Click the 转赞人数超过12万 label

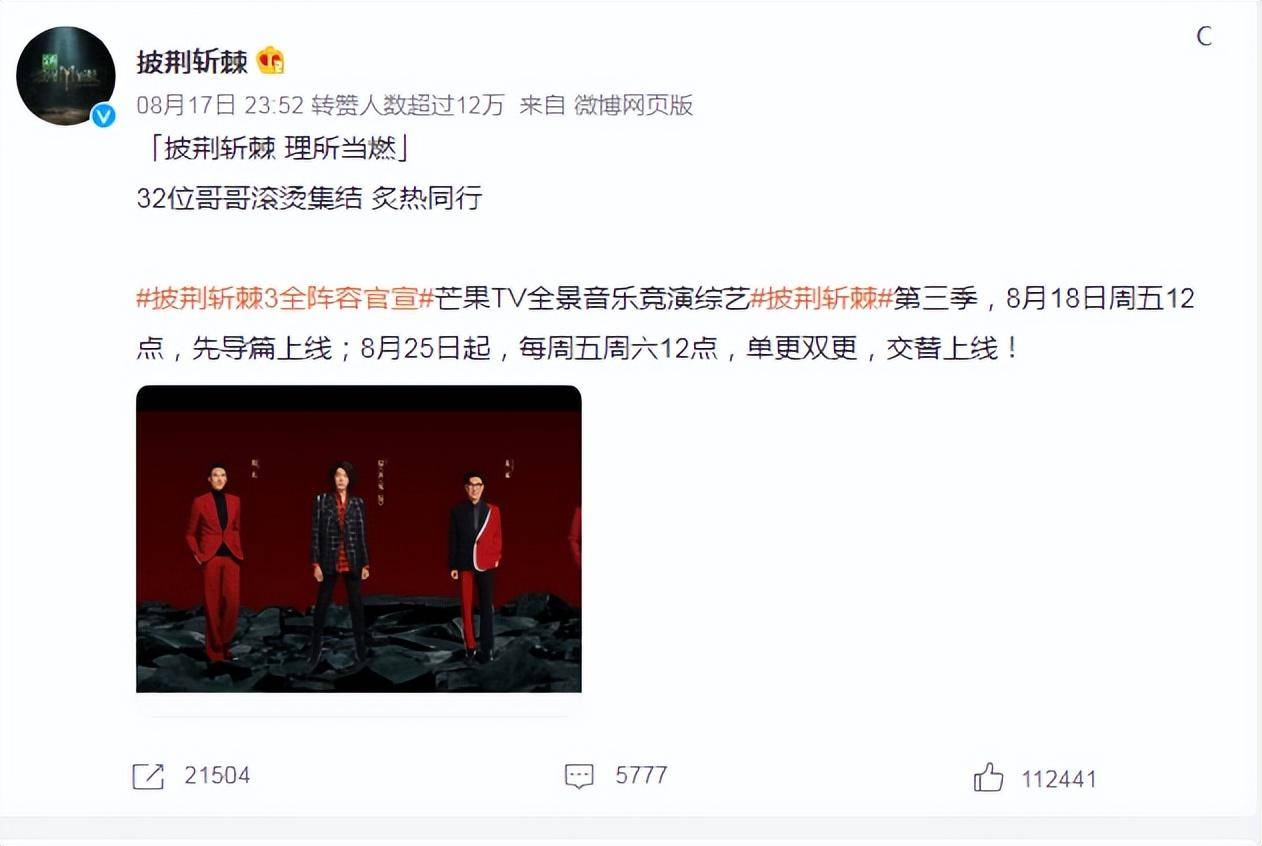(408, 105)
